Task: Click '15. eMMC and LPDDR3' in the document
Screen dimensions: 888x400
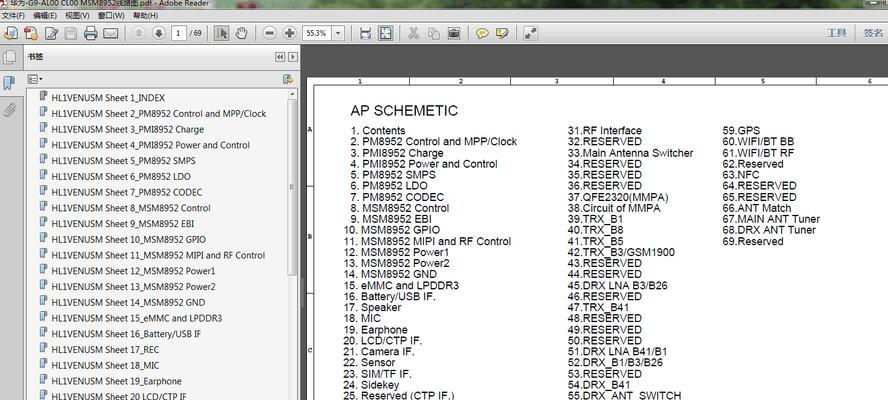Action: click(x=401, y=286)
